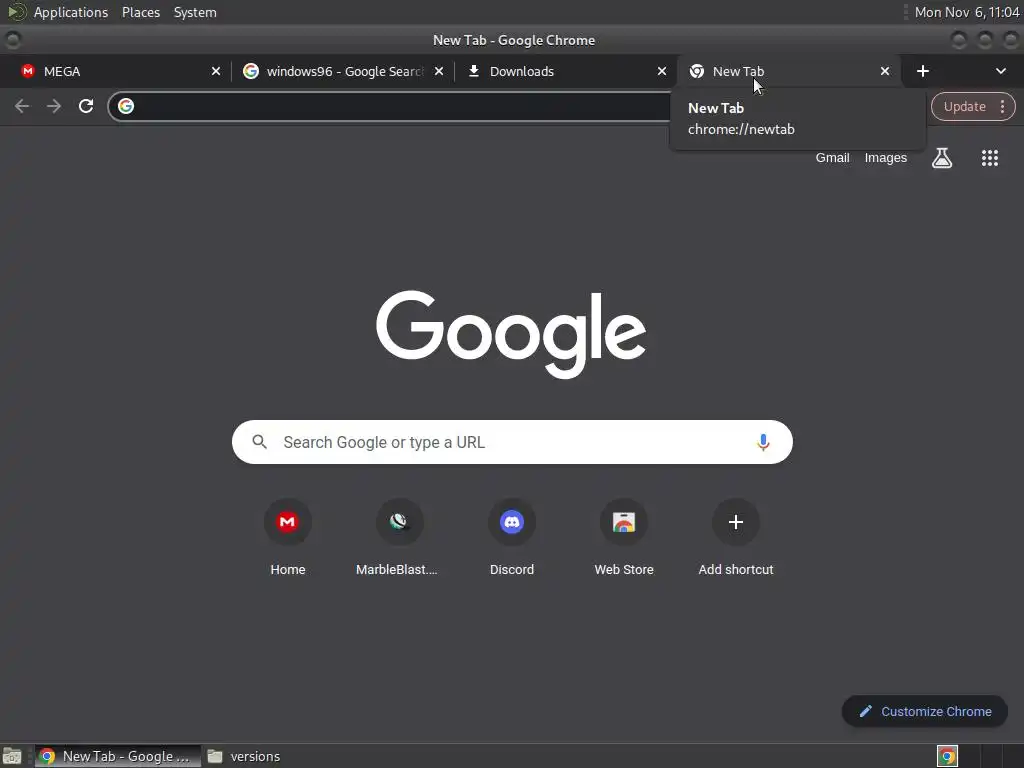This screenshot has width=1024, height=768.
Task: Reload the current page
Action: 86,106
